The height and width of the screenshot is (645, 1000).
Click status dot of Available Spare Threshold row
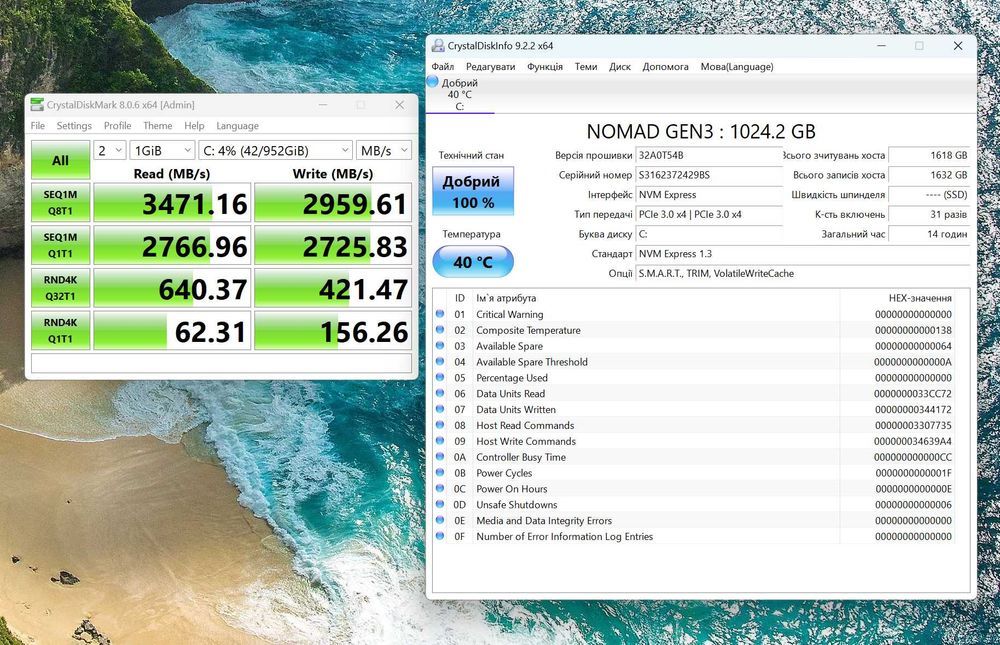[x=439, y=361]
